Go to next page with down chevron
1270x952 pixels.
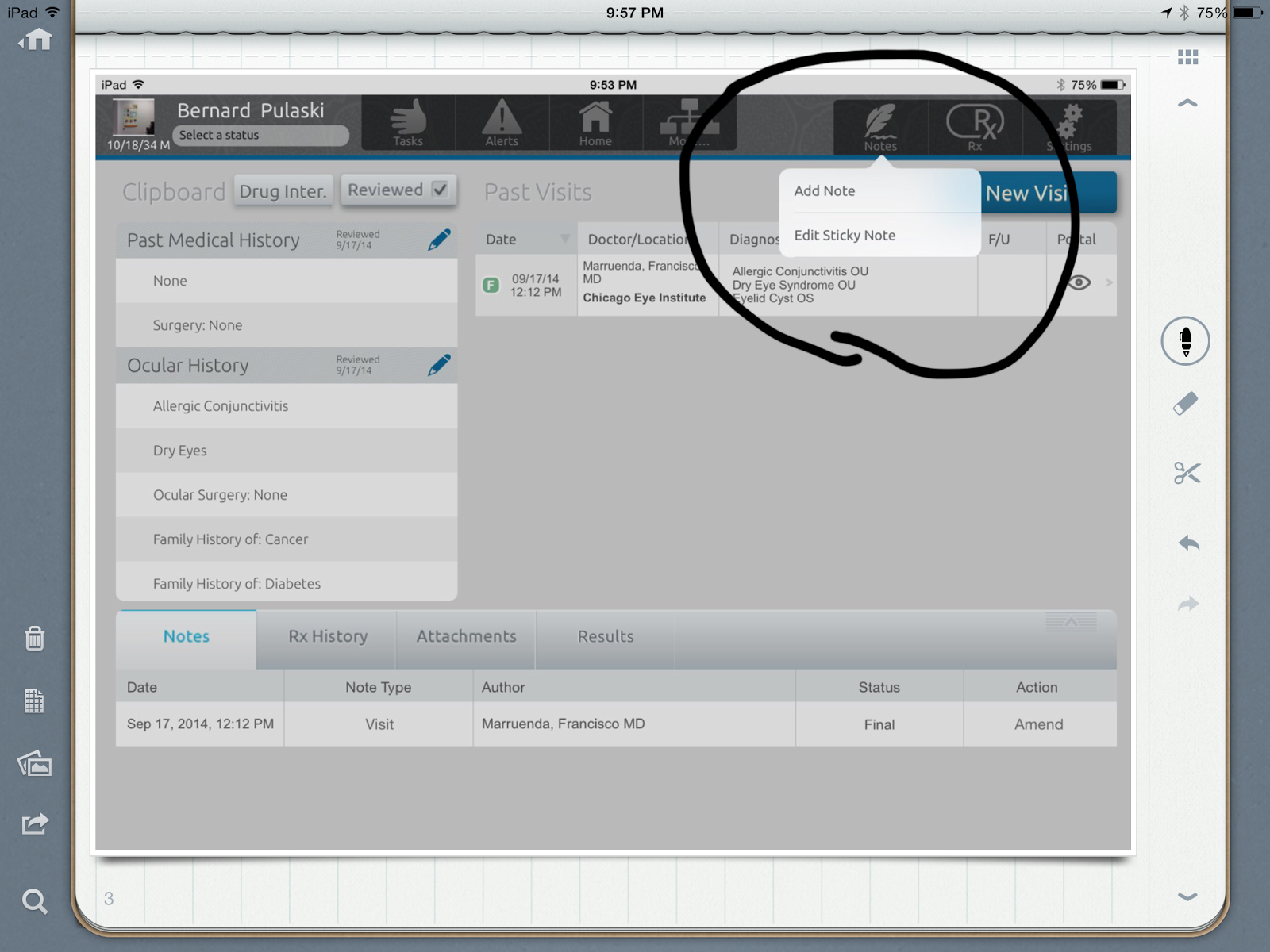[1187, 897]
